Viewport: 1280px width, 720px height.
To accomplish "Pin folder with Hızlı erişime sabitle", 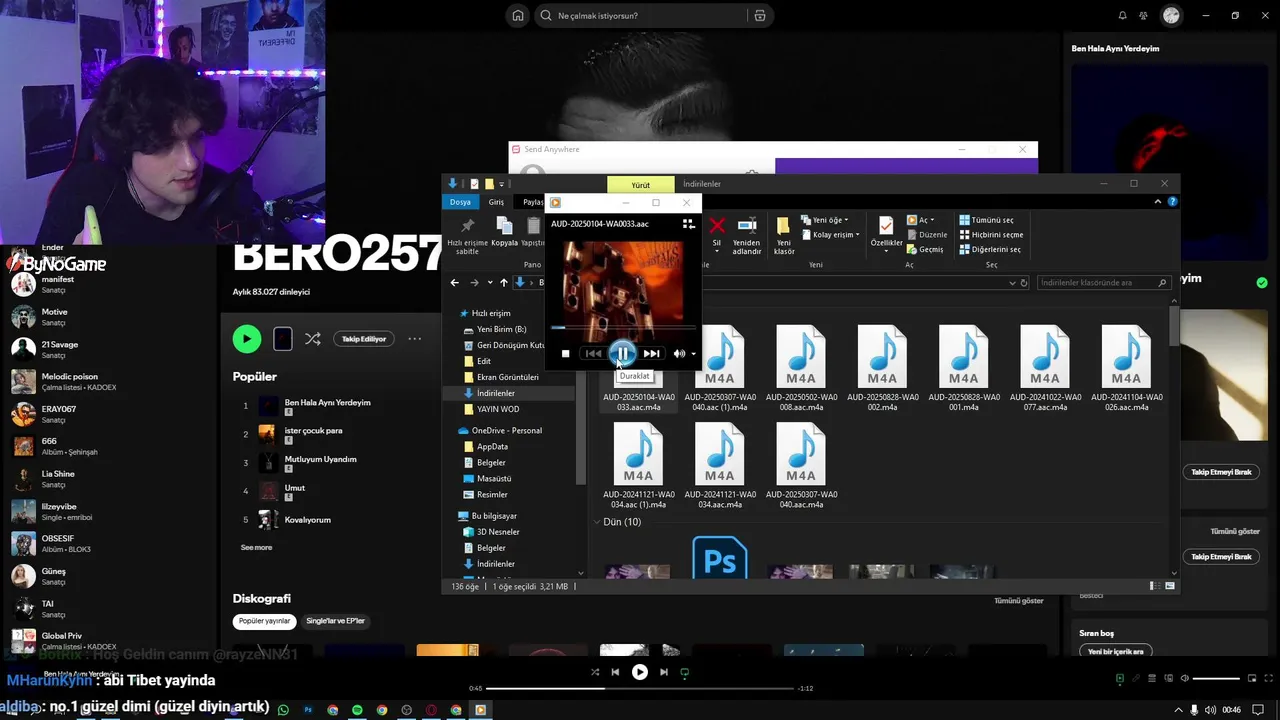I will click(467, 236).
